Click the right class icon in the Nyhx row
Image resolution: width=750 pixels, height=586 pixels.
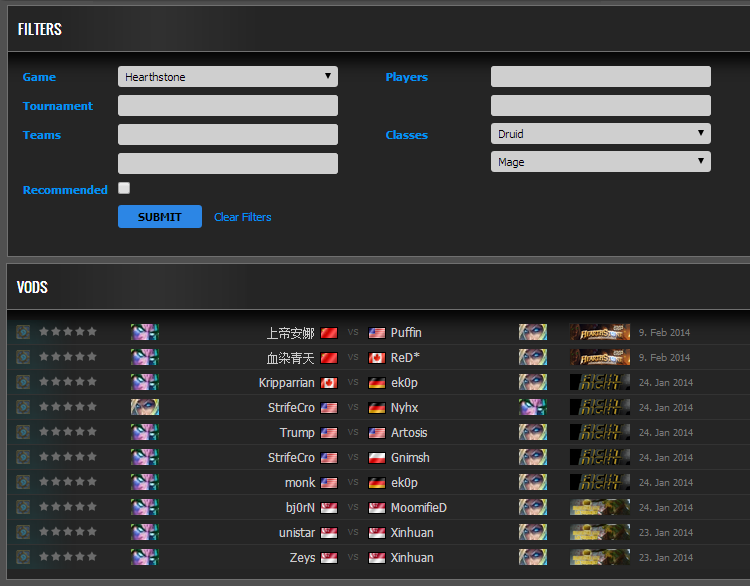point(532,407)
